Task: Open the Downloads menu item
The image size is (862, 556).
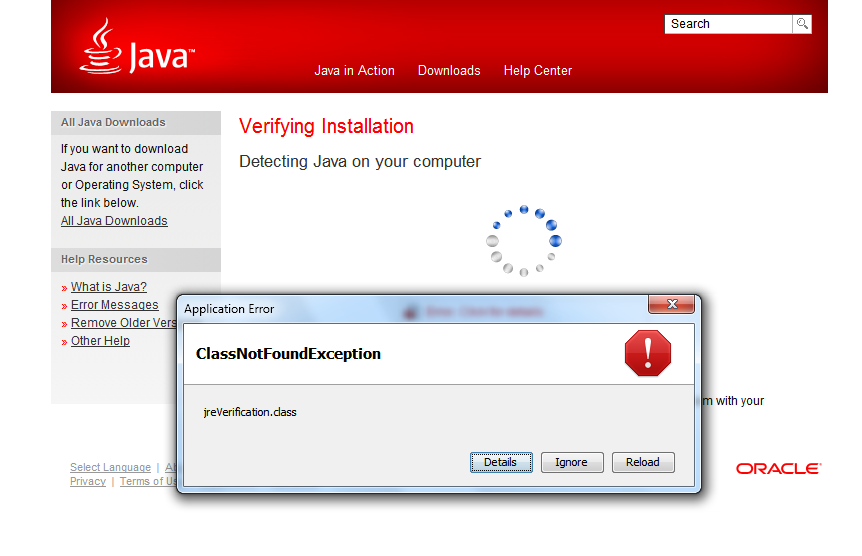Action: click(x=449, y=70)
